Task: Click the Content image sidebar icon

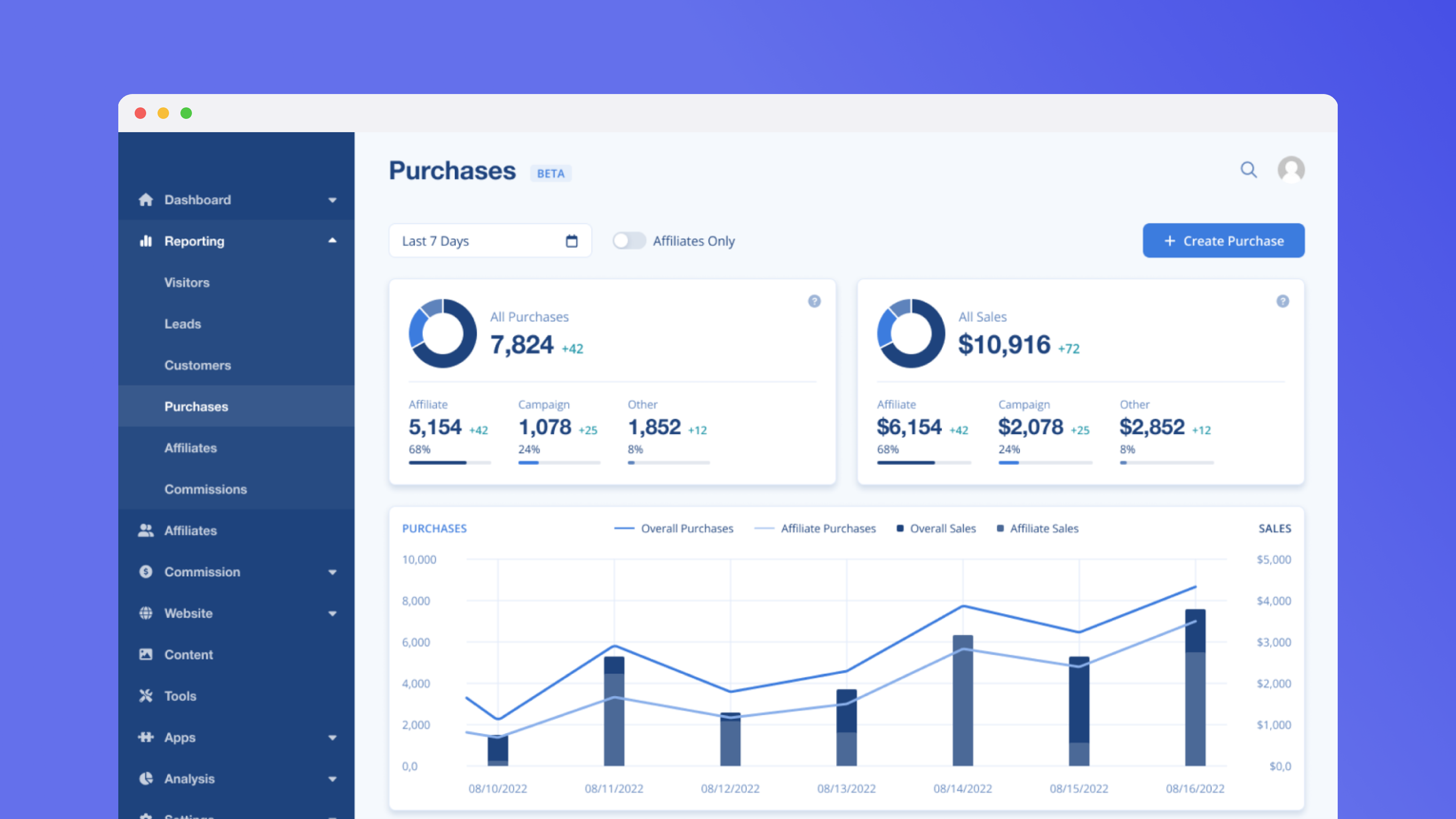Action: point(146,654)
